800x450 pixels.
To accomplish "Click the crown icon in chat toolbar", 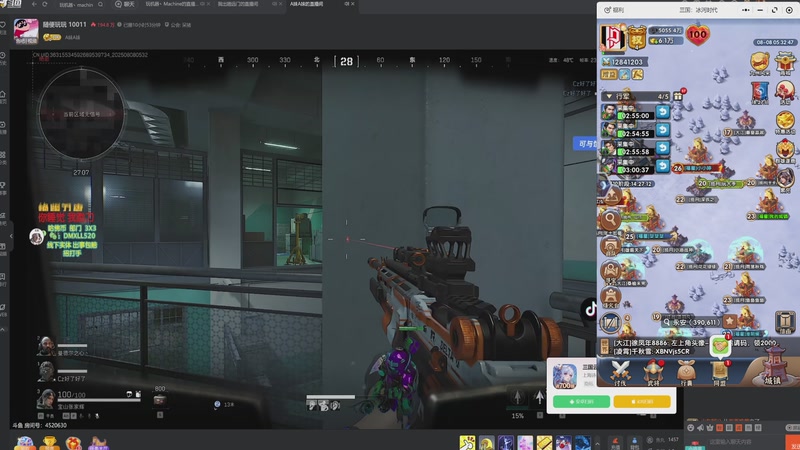I will (x=710, y=428).
